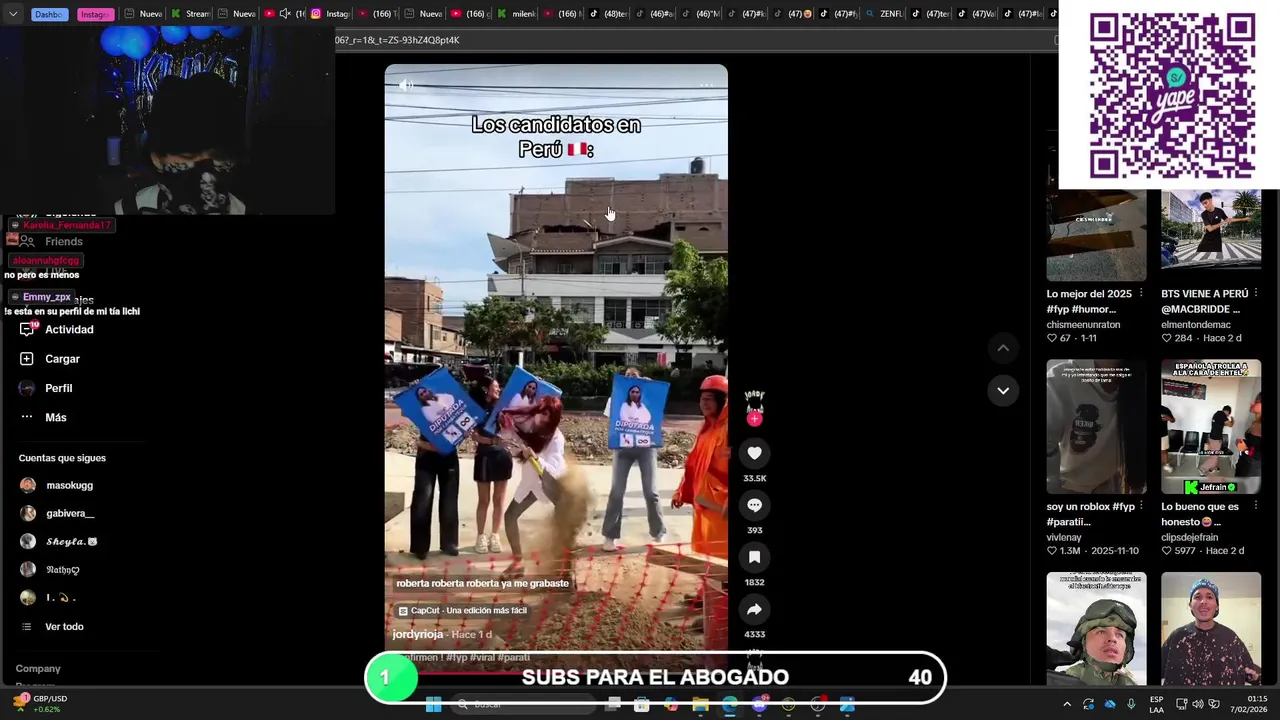Open OneDrive cloud tray icon

(1110, 704)
